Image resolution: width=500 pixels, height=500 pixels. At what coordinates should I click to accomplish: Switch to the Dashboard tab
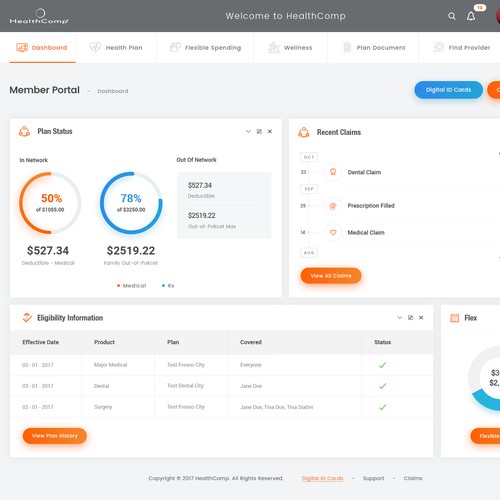click(x=43, y=47)
